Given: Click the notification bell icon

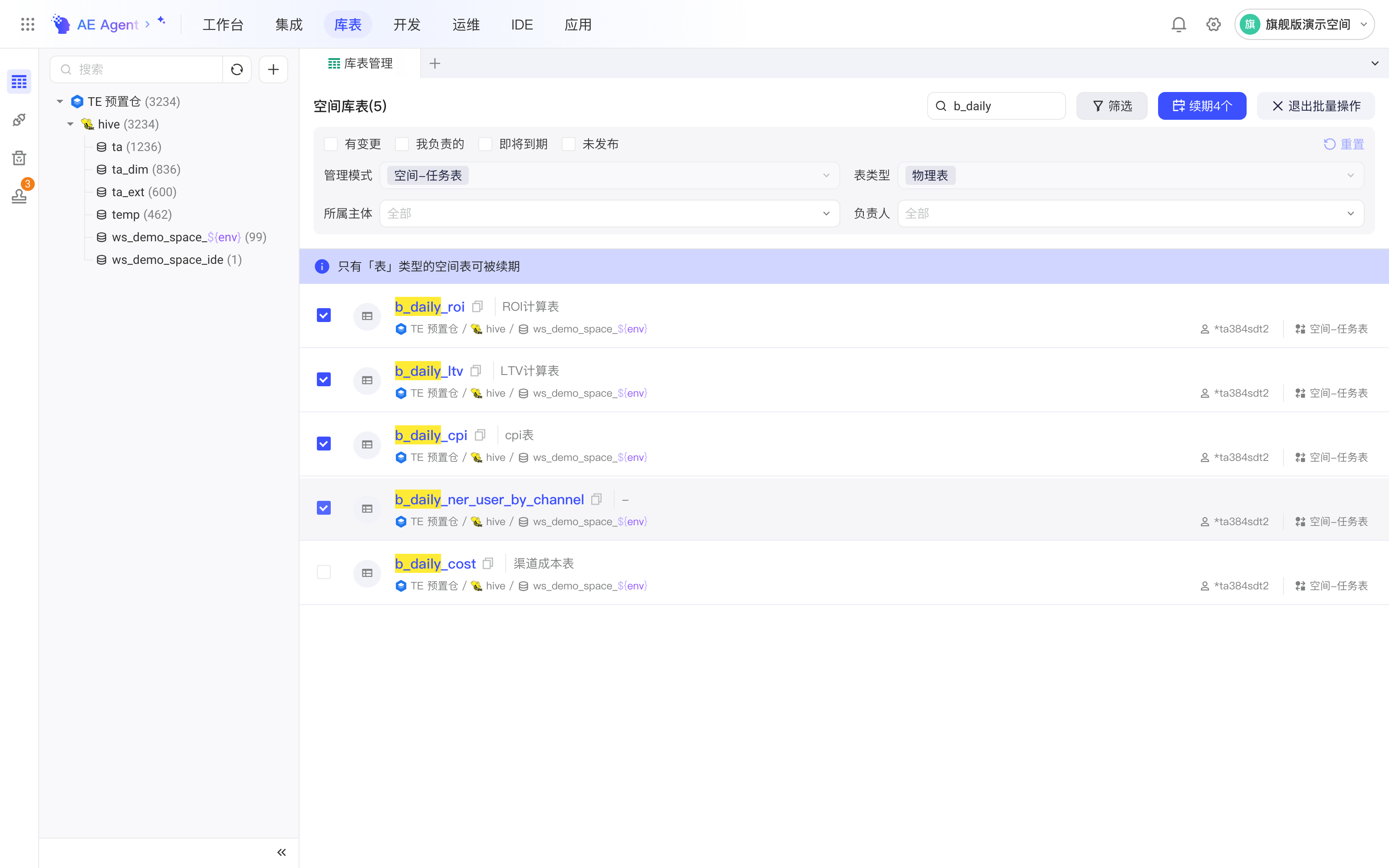Looking at the screenshot, I should (1178, 24).
